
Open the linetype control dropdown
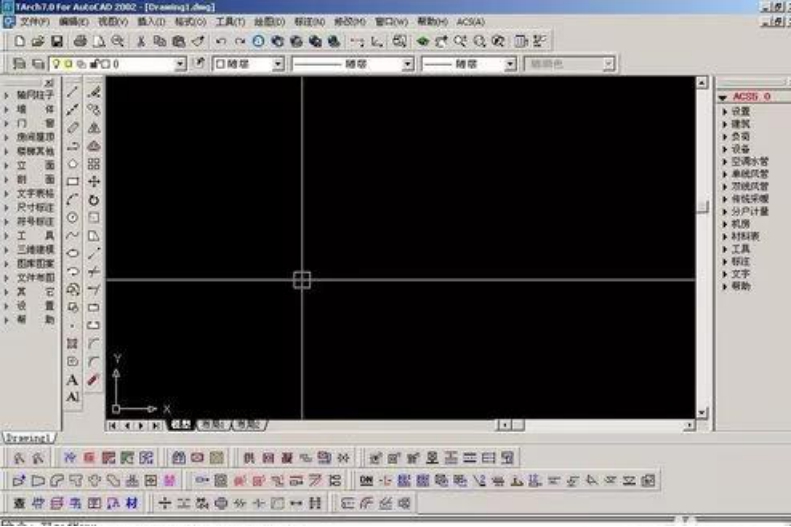point(408,64)
